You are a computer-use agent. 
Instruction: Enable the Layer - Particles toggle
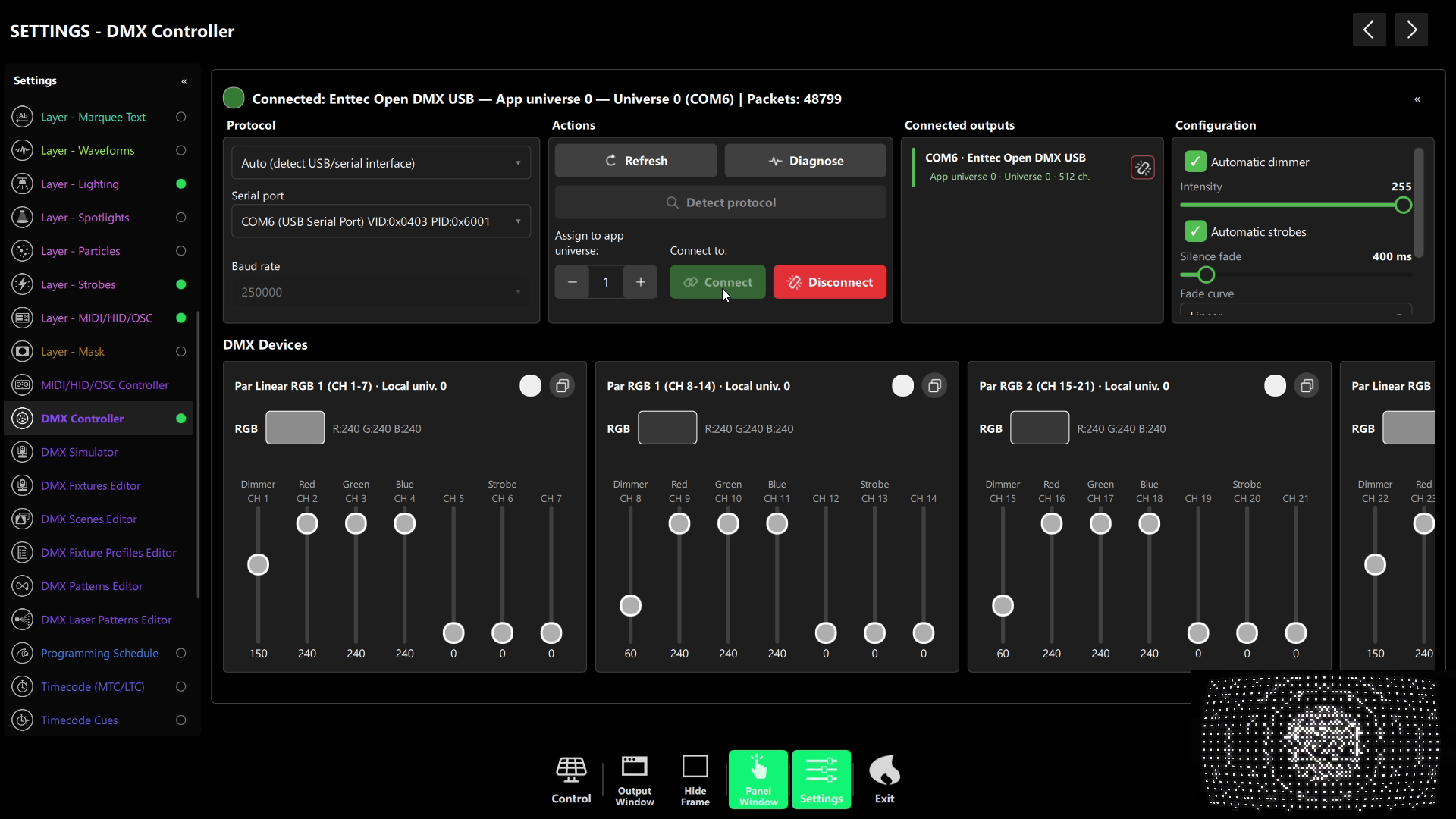tap(180, 251)
